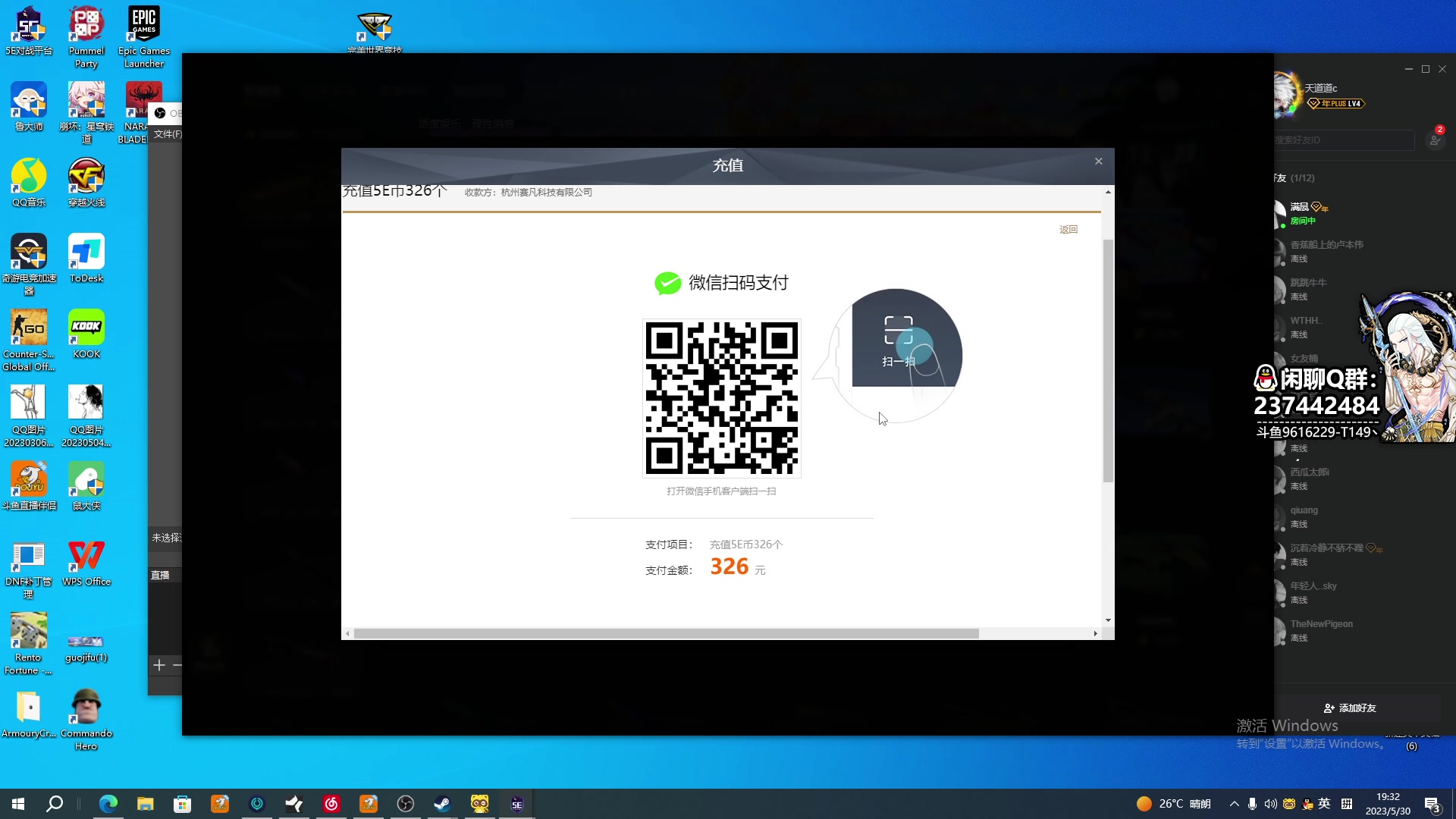Select friend 满凤 in friends list
Image resolution: width=1456 pixels, height=819 pixels.
coord(1357,214)
